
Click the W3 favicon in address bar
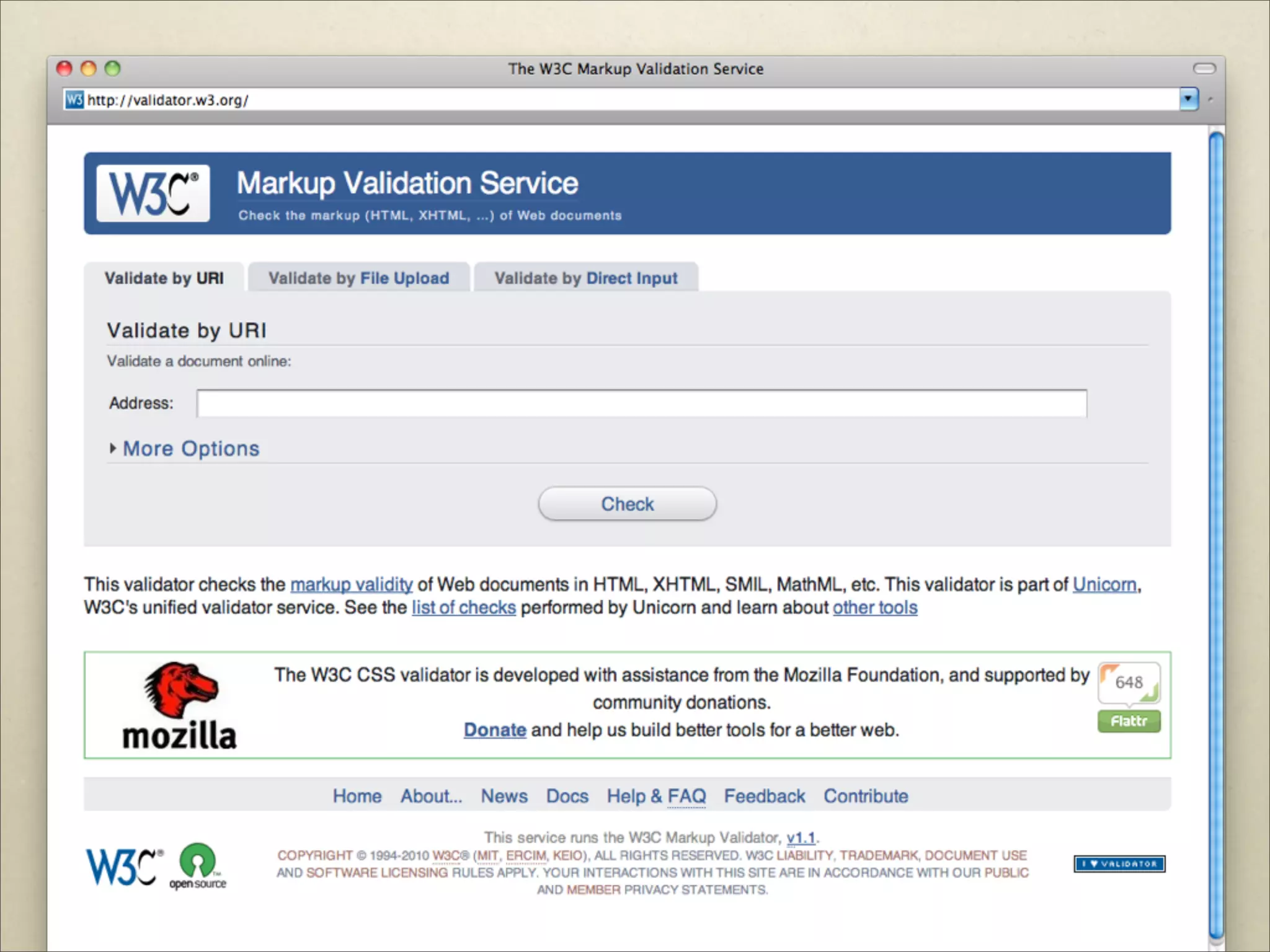tap(74, 100)
